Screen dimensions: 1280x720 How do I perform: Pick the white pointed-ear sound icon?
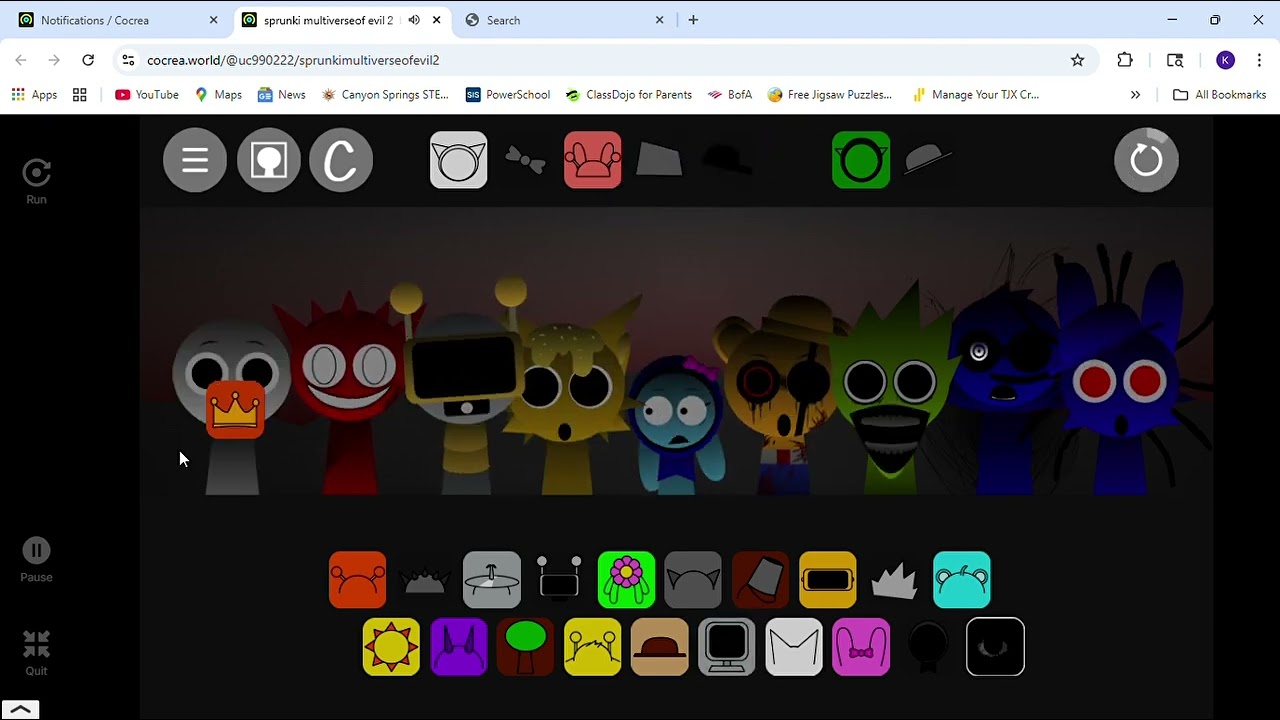(794, 647)
